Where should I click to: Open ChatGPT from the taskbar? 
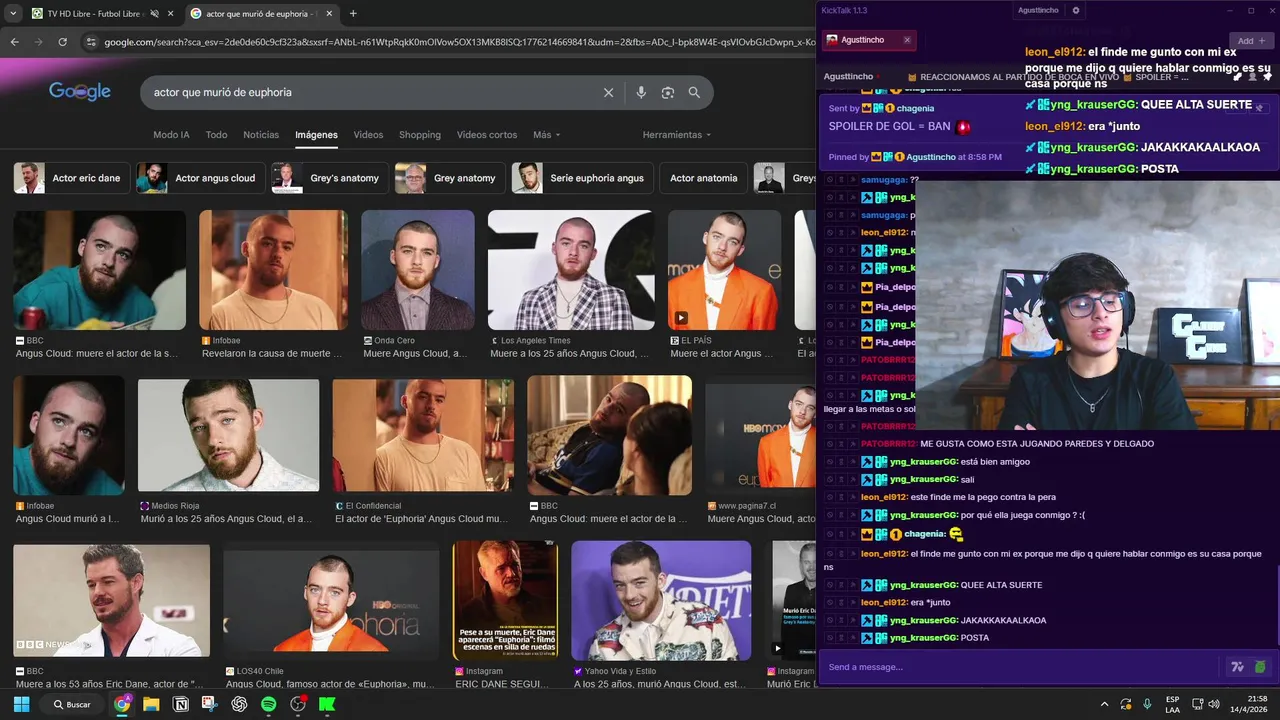(239, 704)
